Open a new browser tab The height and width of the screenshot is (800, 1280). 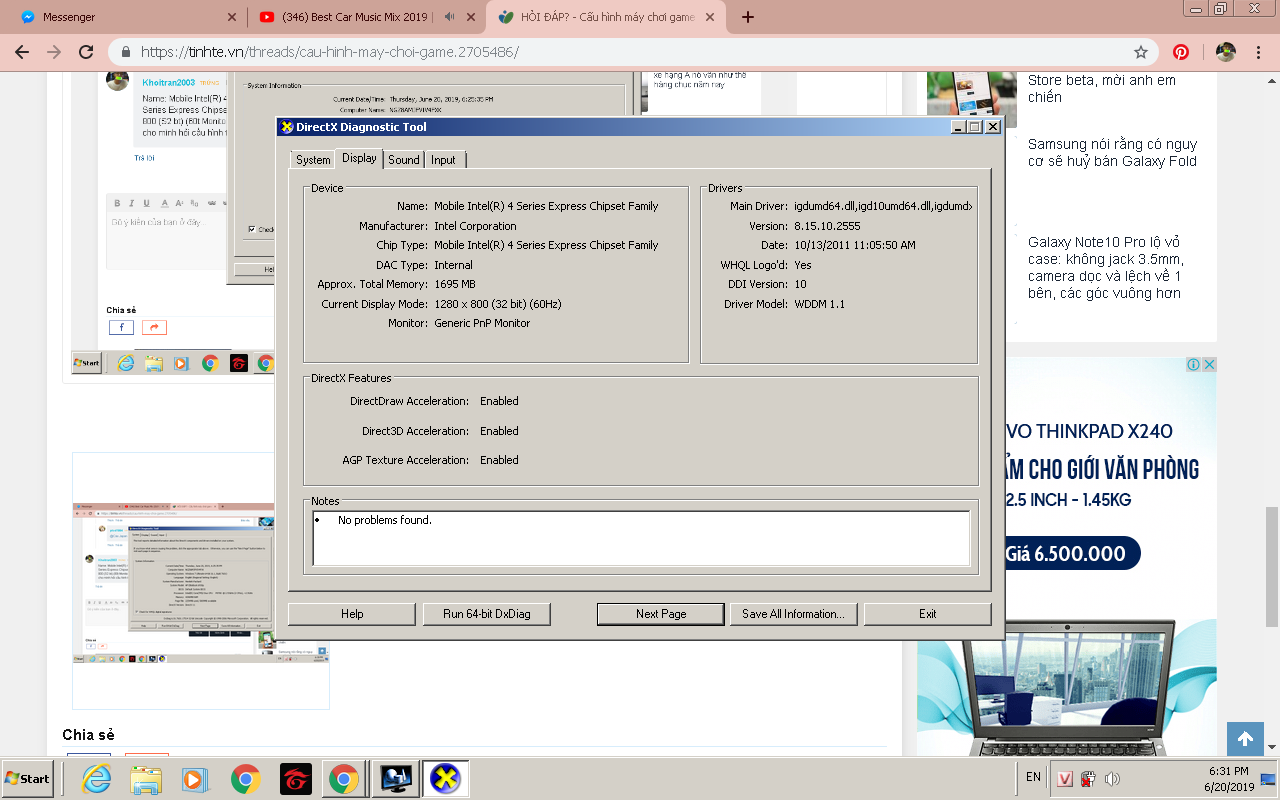pyautogui.click(x=748, y=17)
